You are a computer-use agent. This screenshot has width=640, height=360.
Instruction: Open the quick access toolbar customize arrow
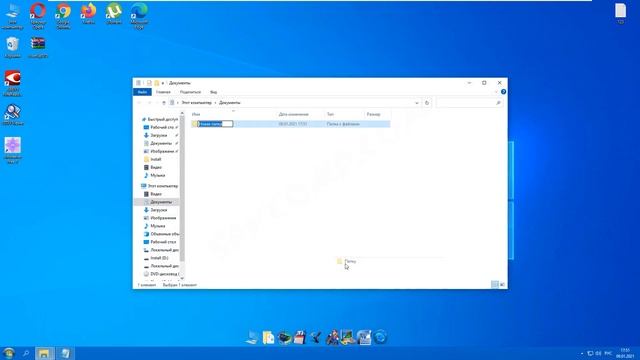click(x=163, y=83)
